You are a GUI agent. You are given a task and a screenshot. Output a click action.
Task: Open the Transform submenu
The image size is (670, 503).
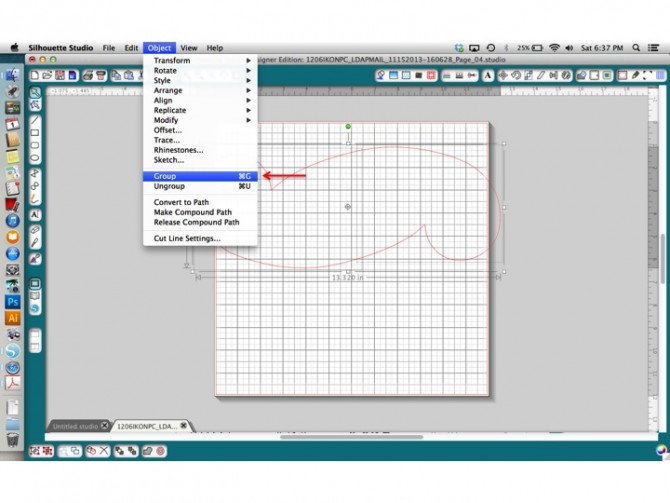(x=200, y=60)
